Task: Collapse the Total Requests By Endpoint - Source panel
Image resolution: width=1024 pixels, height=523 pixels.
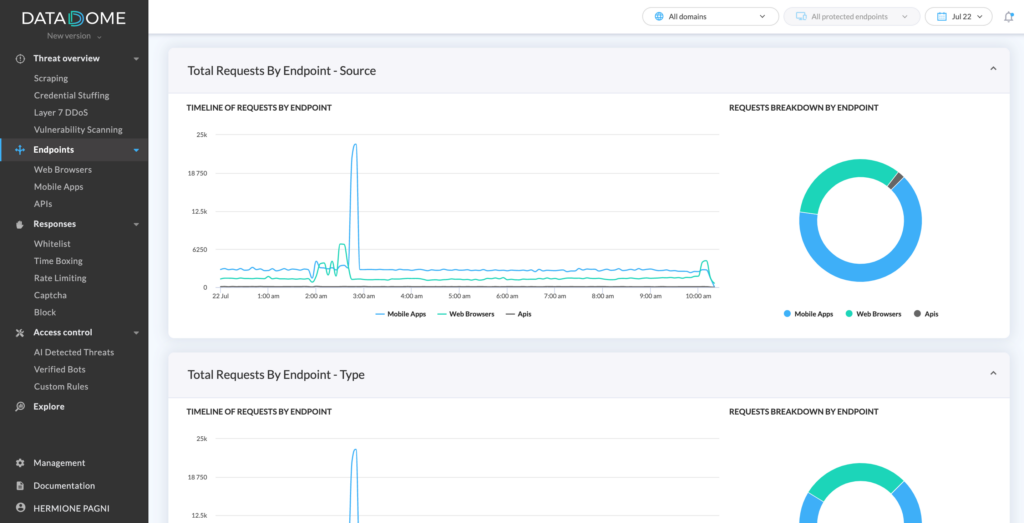Action: click(993, 69)
